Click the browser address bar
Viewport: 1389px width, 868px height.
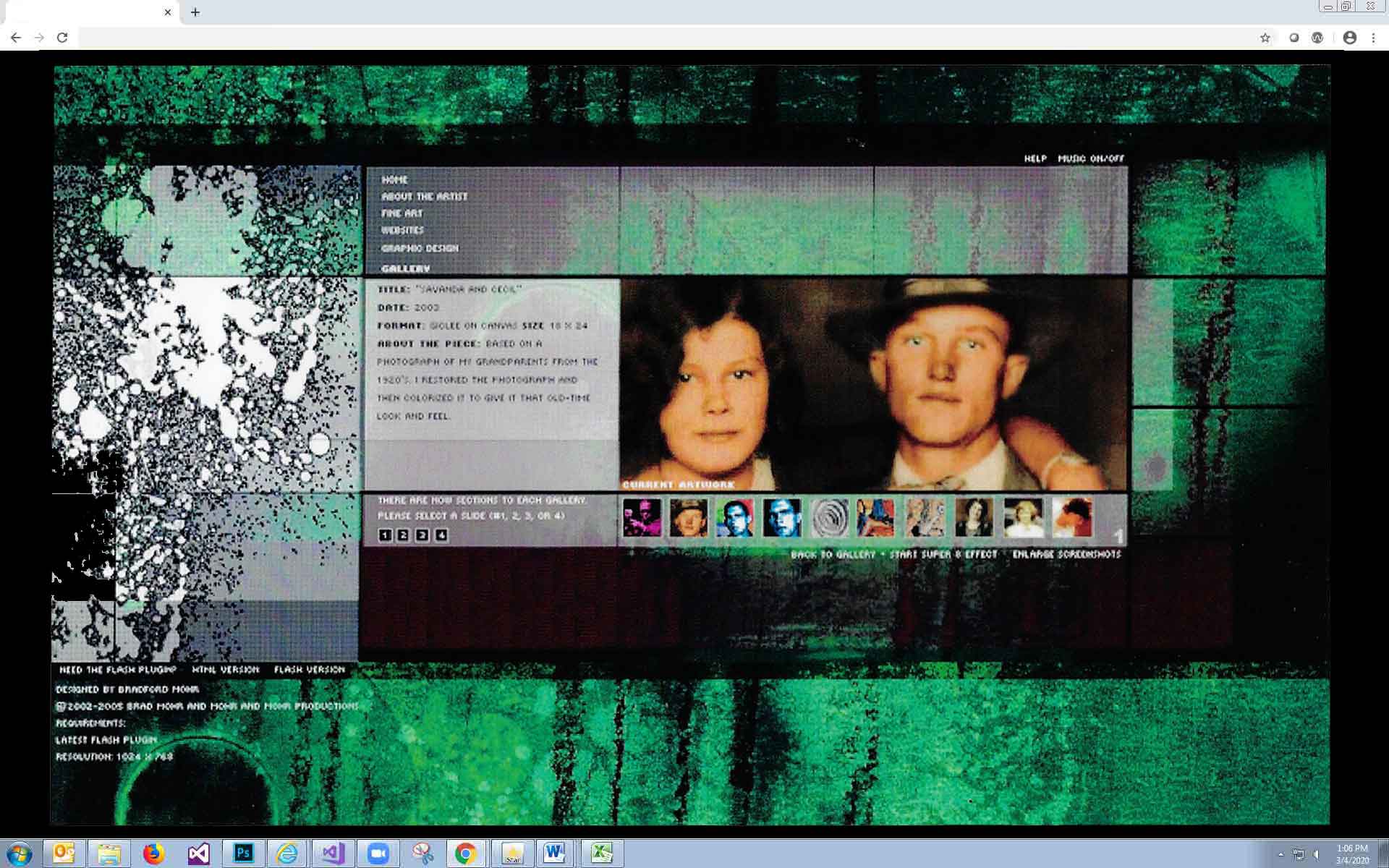pos(651,38)
